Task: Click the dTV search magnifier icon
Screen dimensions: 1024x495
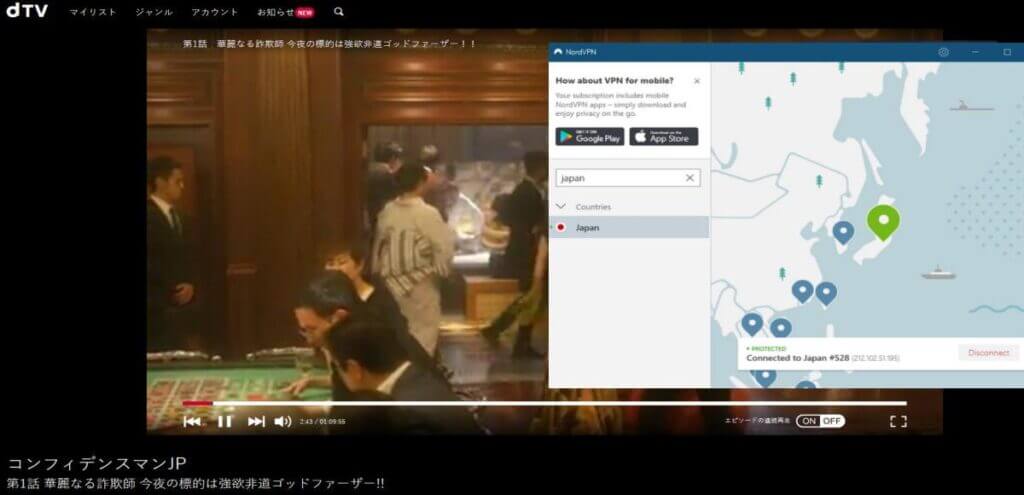Action: 338,12
